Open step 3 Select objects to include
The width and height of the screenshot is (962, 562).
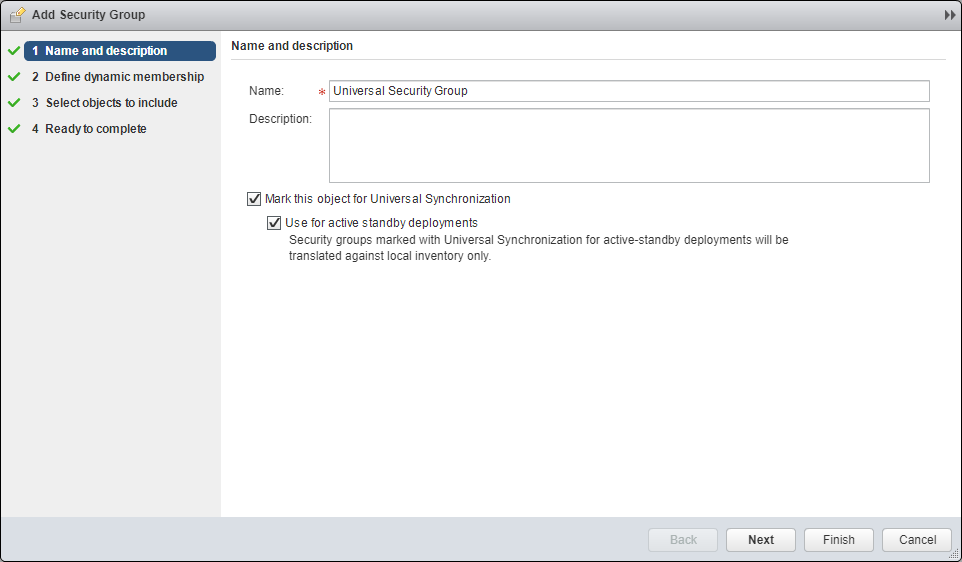click(x=111, y=103)
